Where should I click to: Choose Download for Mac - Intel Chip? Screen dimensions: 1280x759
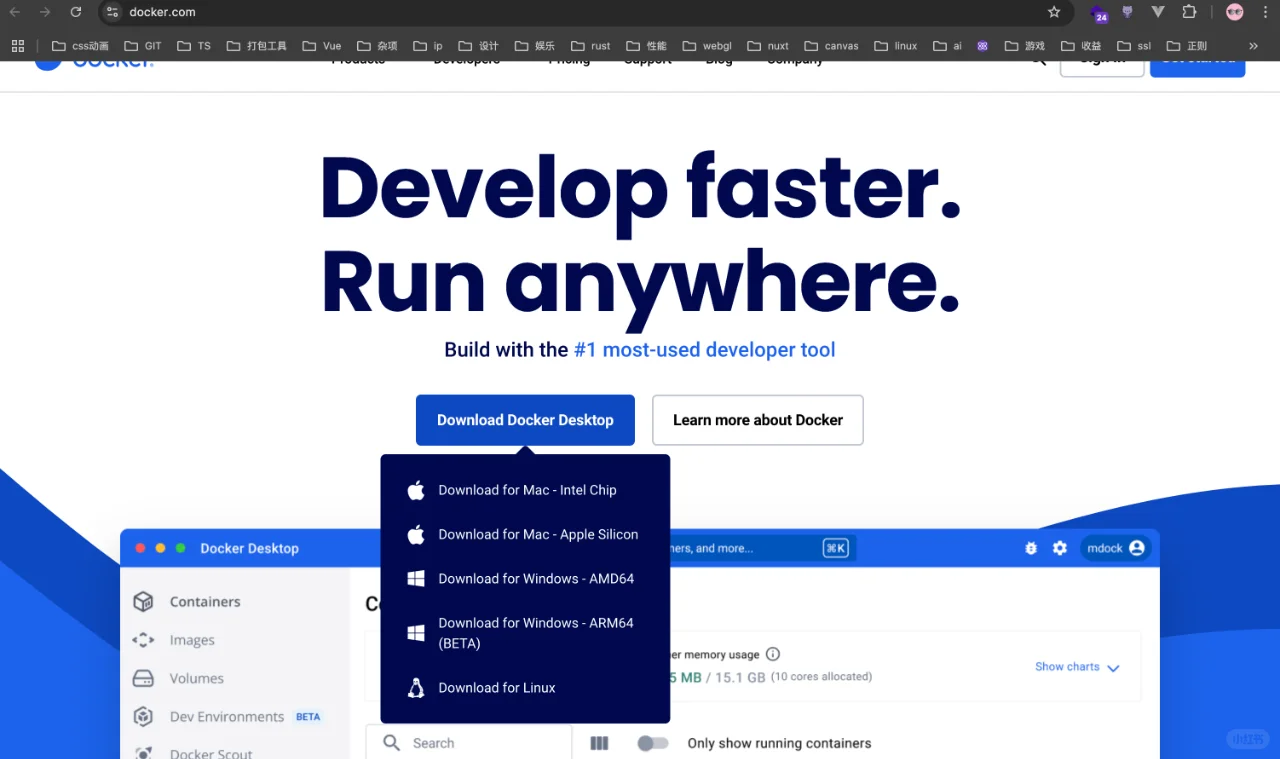coord(525,490)
